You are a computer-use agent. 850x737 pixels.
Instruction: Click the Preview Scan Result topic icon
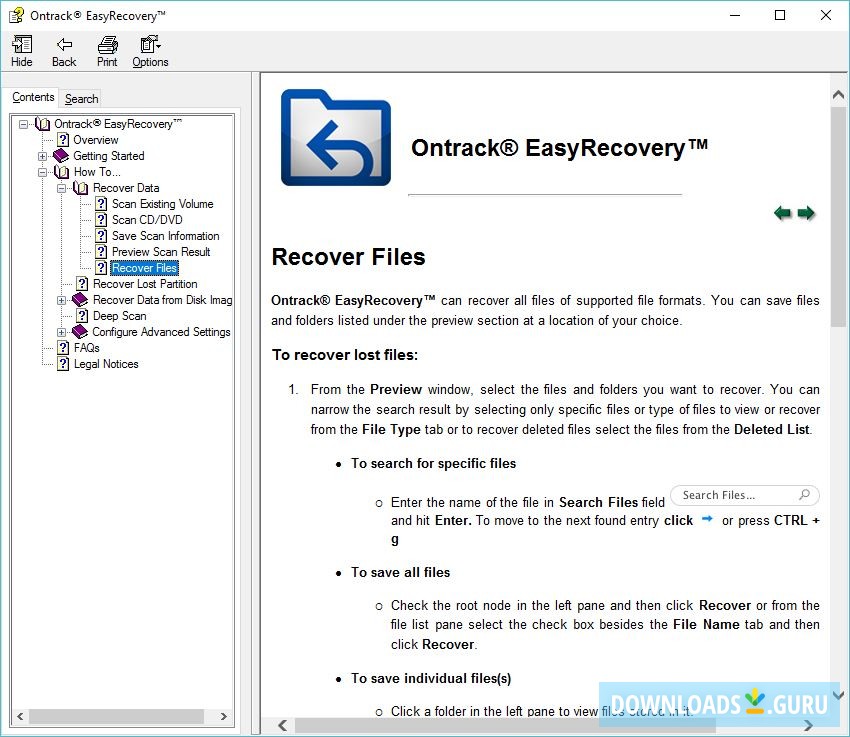(101, 252)
